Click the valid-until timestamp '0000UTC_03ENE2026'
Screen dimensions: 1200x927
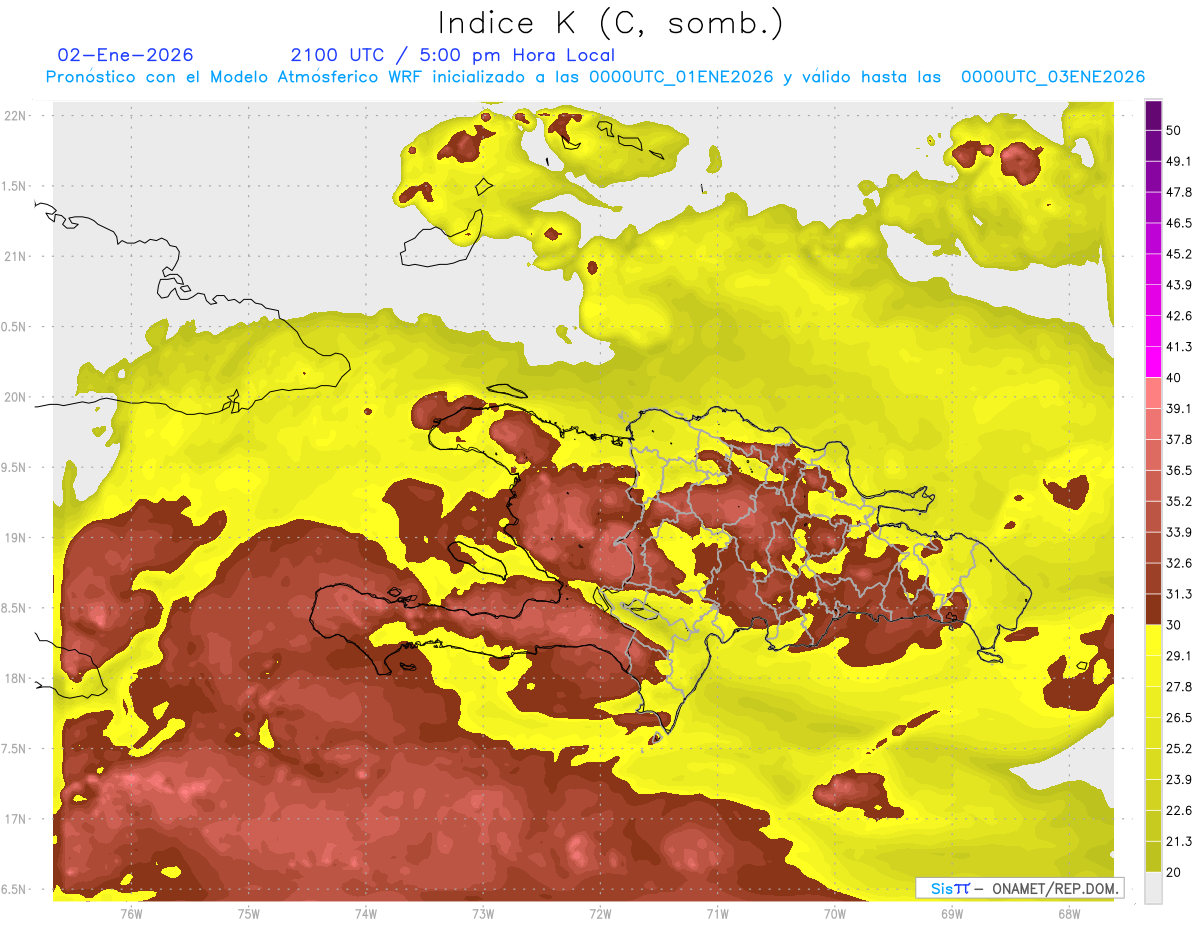click(x=1052, y=77)
